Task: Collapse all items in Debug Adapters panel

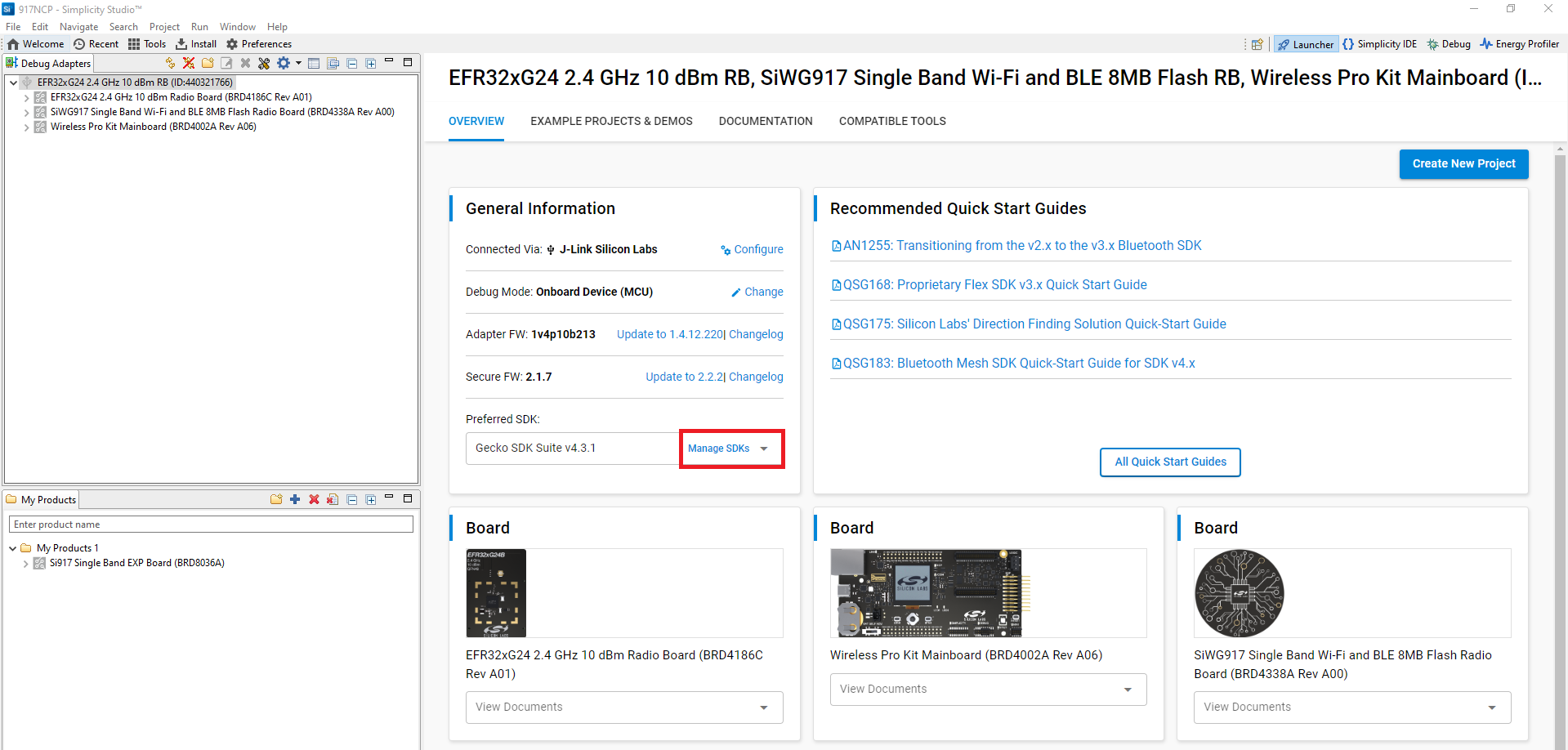Action: (352, 63)
